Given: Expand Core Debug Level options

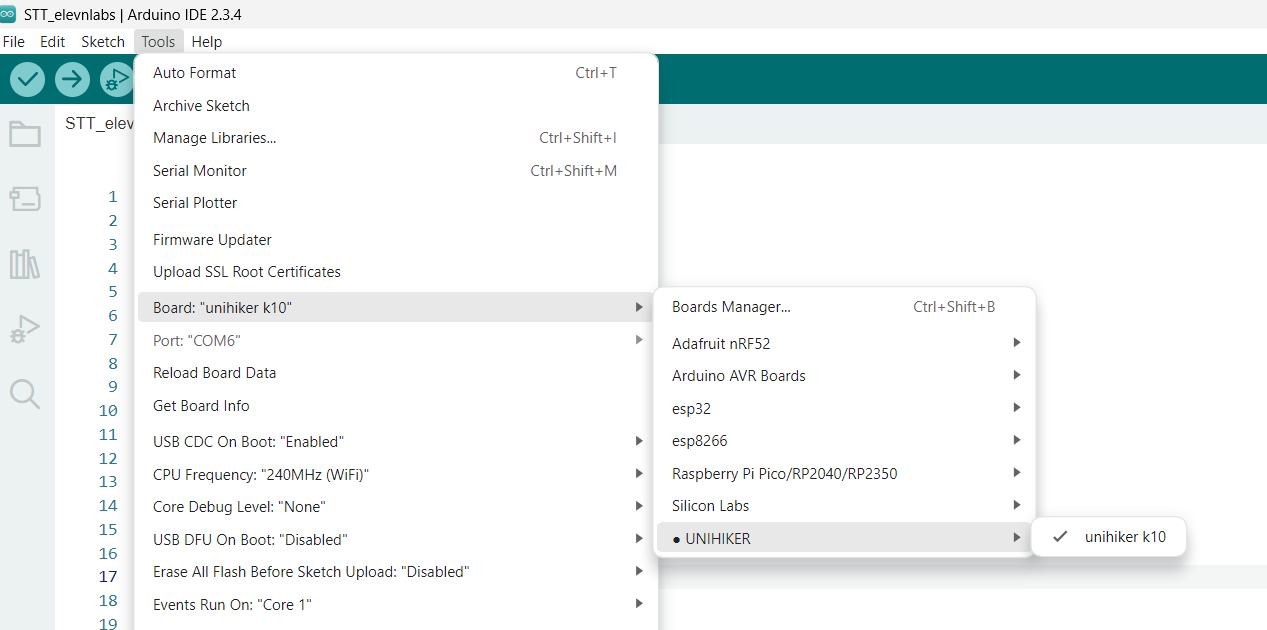Looking at the screenshot, I should 396,507.
